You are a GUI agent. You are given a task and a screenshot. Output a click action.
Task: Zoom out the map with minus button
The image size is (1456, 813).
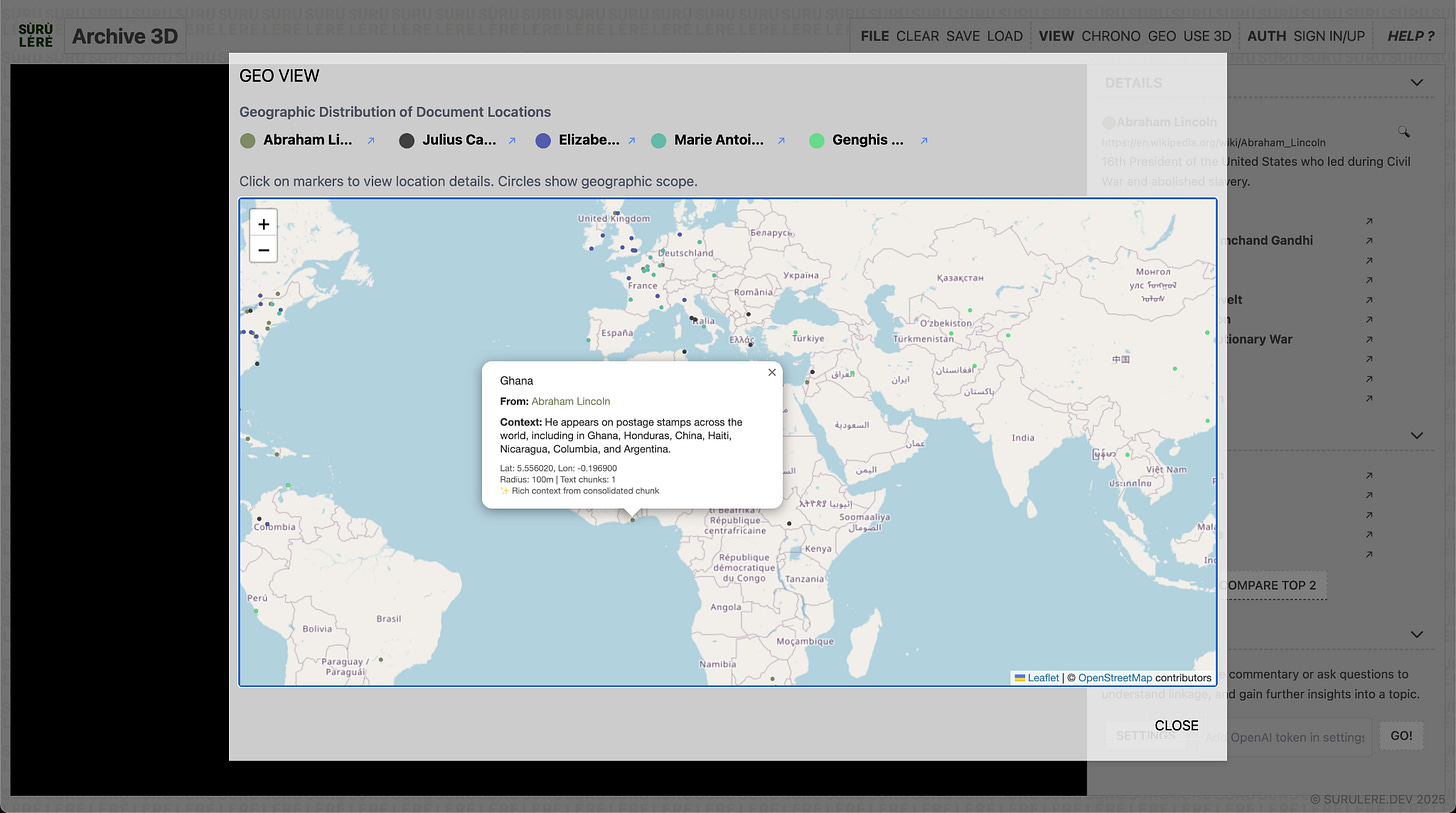point(263,250)
